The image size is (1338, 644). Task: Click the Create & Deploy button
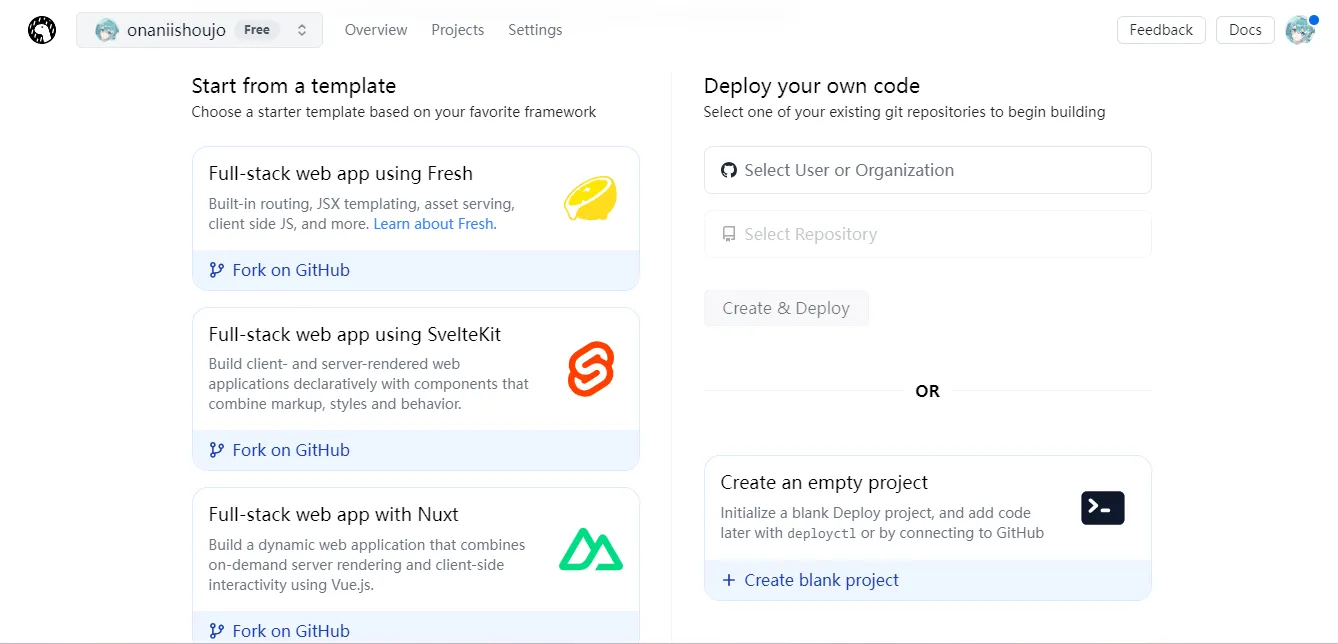click(786, 308)
